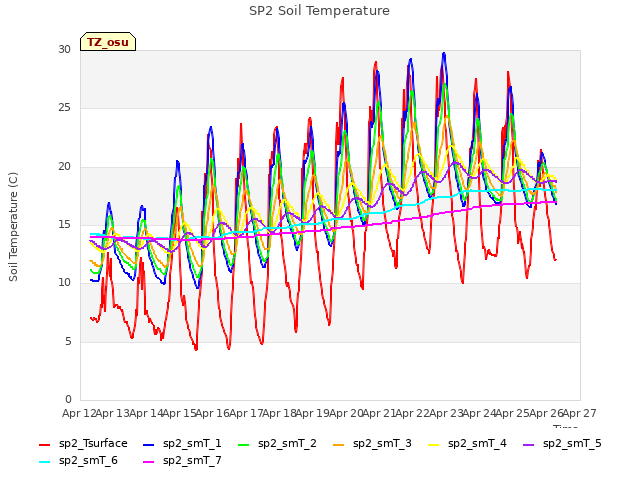Screen dimensions: 640x480
Task: Click magenta swatch beside sp2_smT_7
Action: click(149, 462)
